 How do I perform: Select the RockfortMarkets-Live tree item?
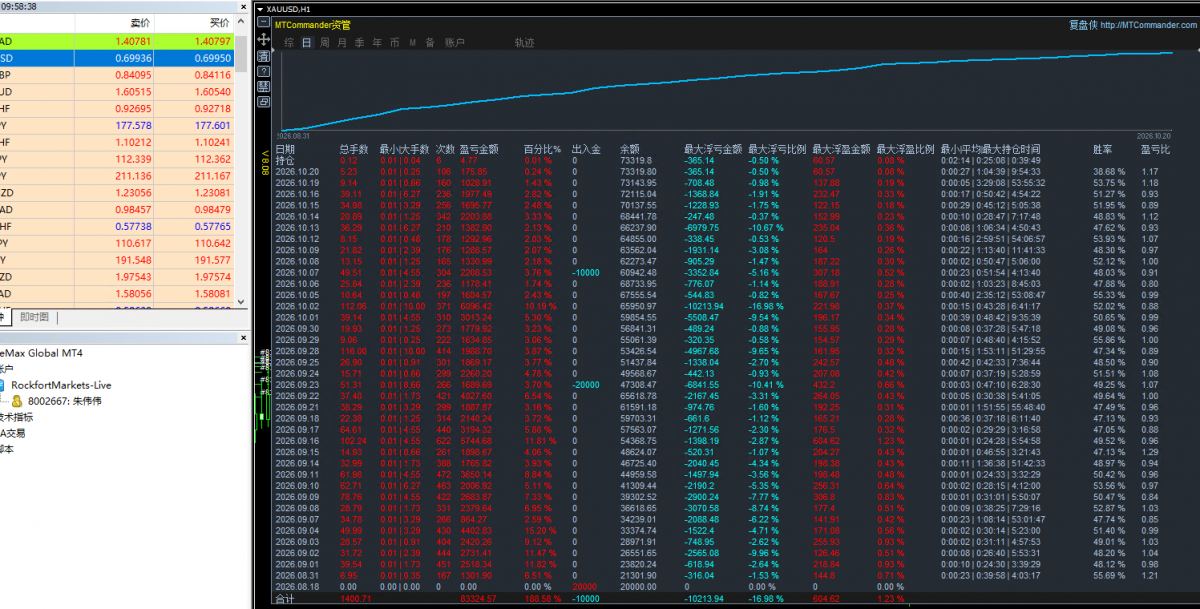pyautogui.click(x=59, y=385)
